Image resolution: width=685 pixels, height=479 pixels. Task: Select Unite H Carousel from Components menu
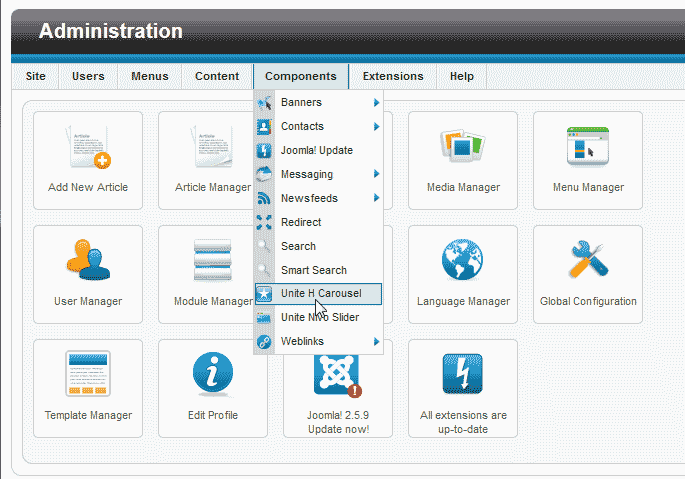pos(320,293)
